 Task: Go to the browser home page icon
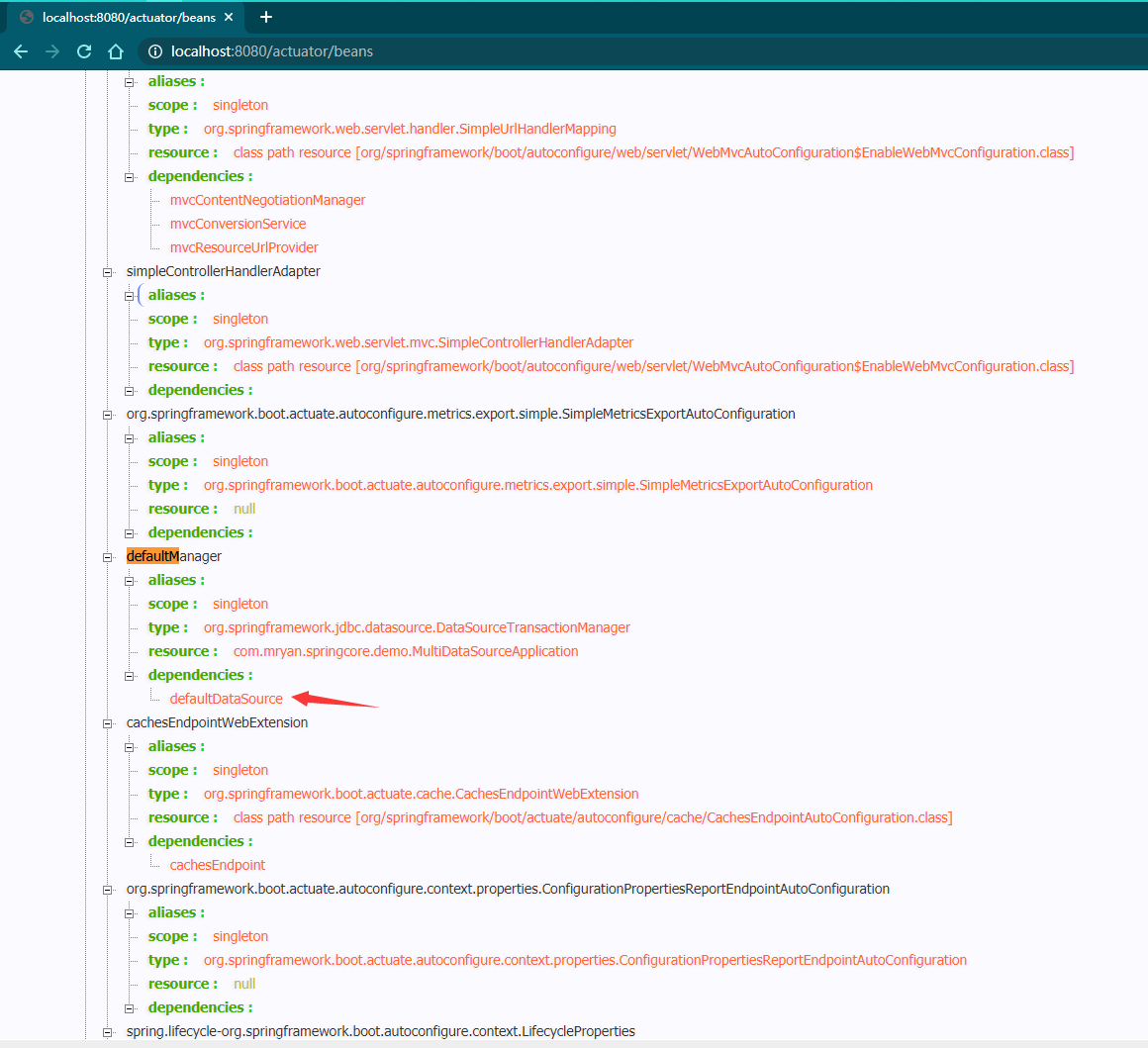116,51
